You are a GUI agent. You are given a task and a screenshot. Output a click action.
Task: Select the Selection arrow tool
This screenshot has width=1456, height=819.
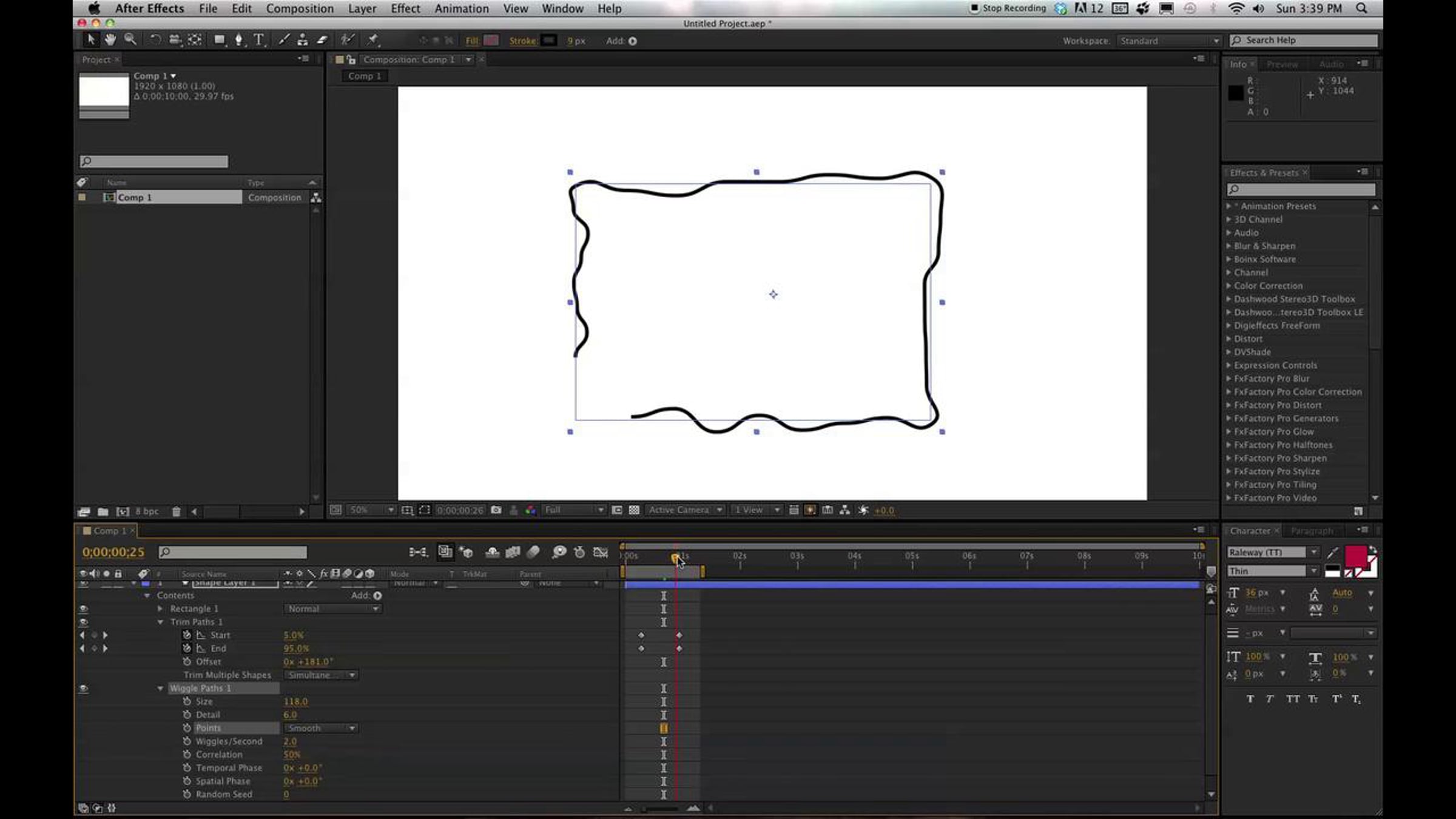(91, 40)
